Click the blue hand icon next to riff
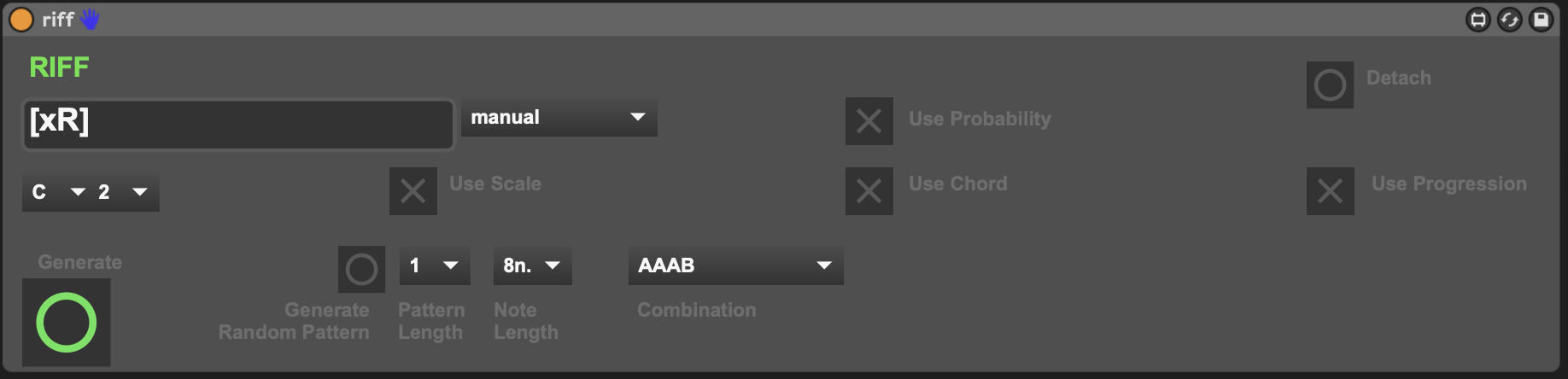1568x379 pixels. (90, 19)
